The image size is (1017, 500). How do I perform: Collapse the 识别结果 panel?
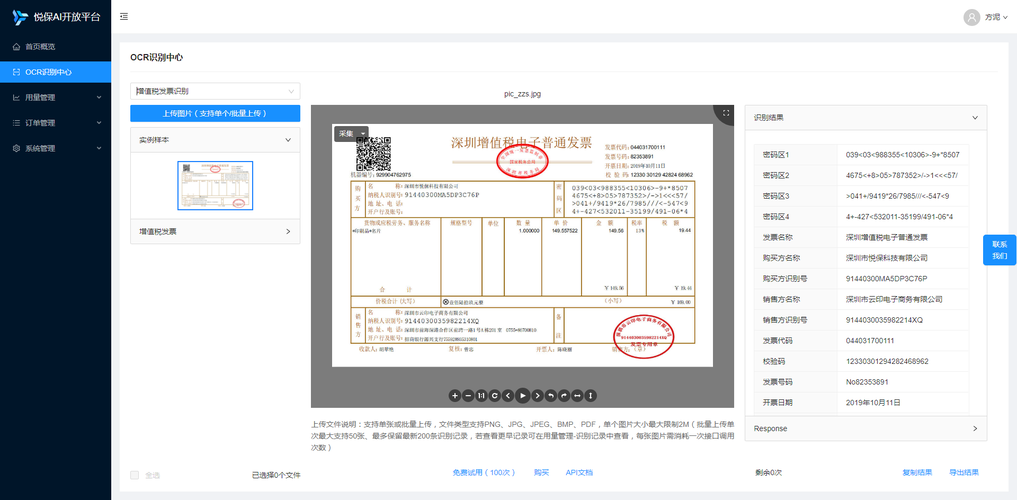pyautogui.click(x=866, y=118)
